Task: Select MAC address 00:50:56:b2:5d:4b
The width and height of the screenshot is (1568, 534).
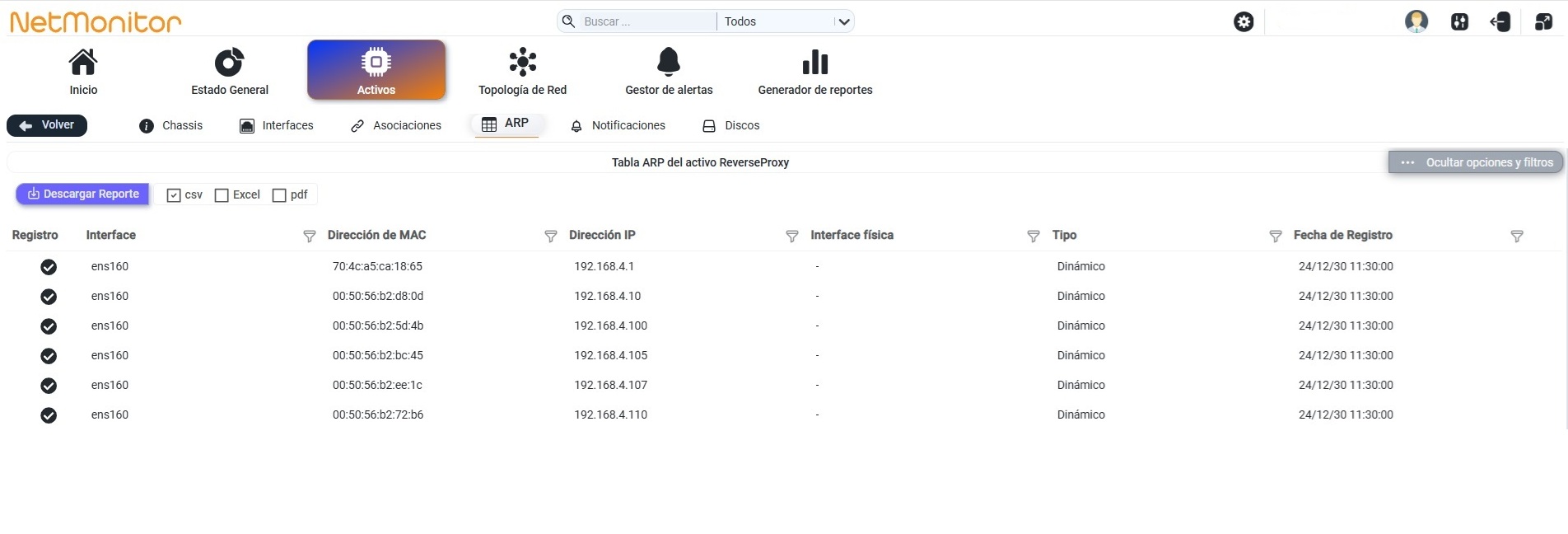Action: pyautogui.click(x=378, y=326)
